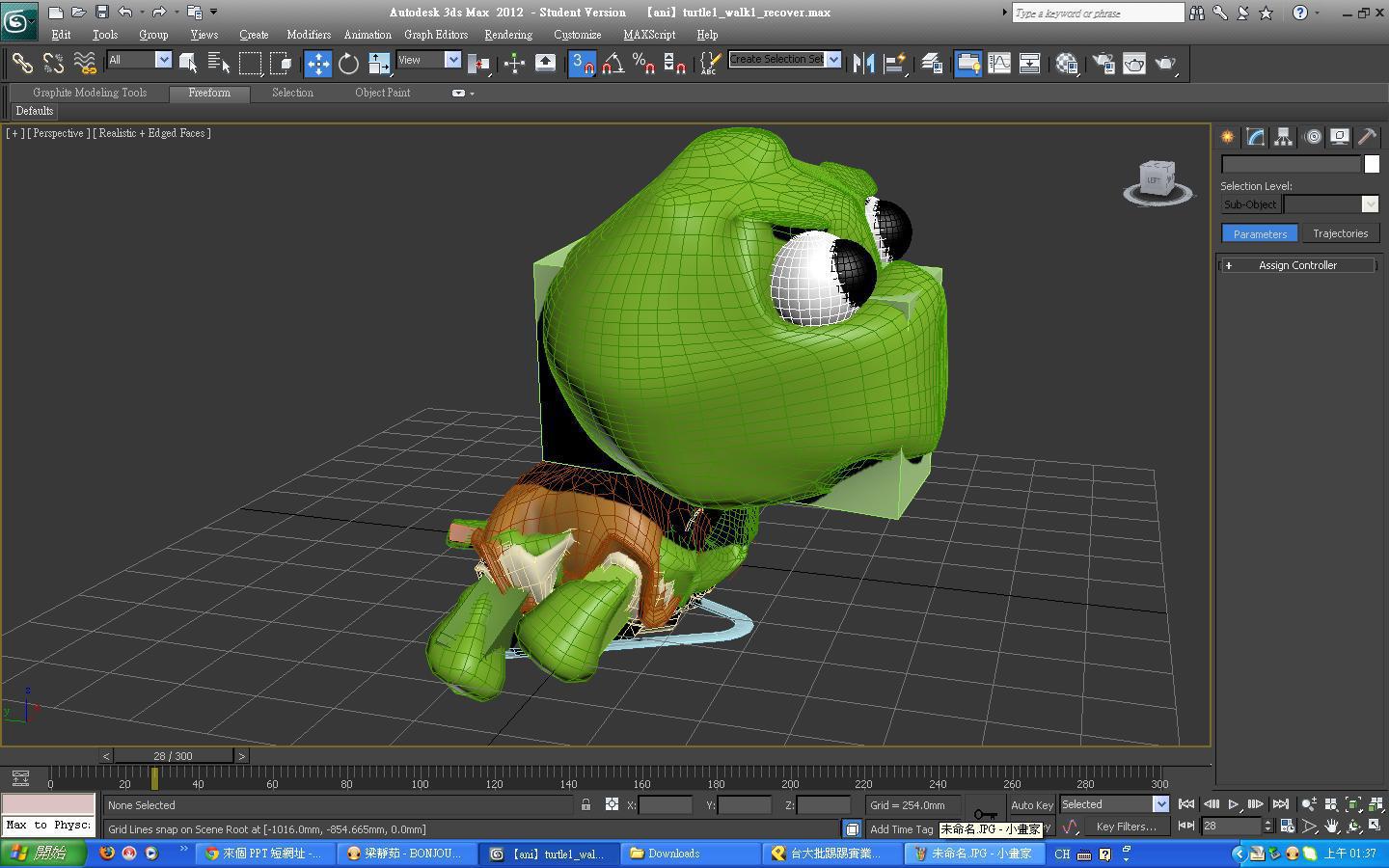1389x868 pixels.
Task: Open the Quick Access toolbar customize arrow
Action: point(213,13)
